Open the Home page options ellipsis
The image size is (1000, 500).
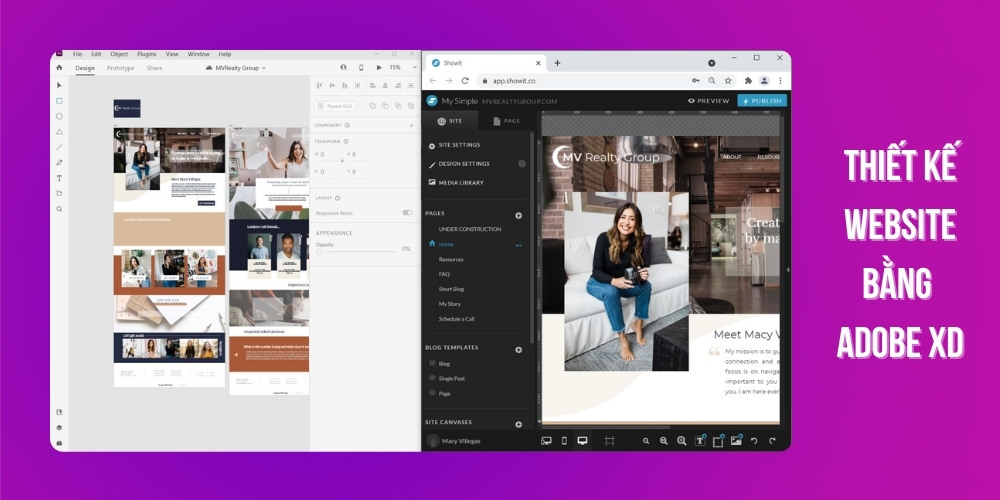click(518, 245)
